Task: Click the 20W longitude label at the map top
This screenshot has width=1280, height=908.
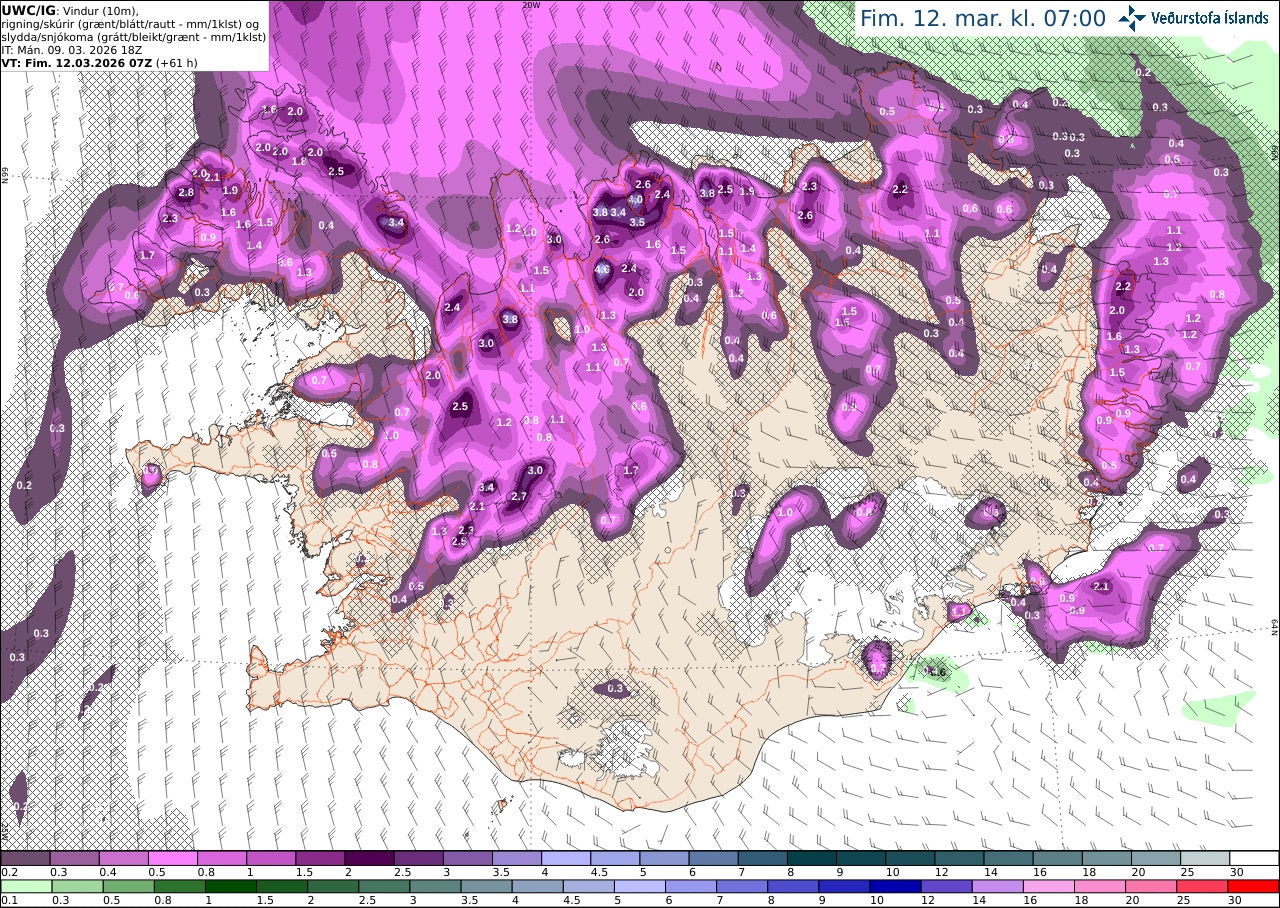Action: coord(531,5)
